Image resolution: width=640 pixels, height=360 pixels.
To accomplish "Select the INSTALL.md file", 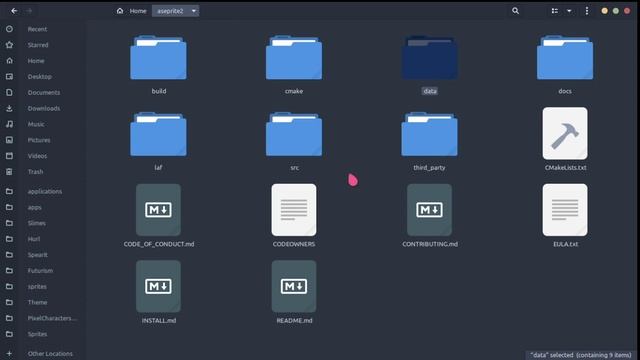I will pyautogui.click(x=158, y=286).
